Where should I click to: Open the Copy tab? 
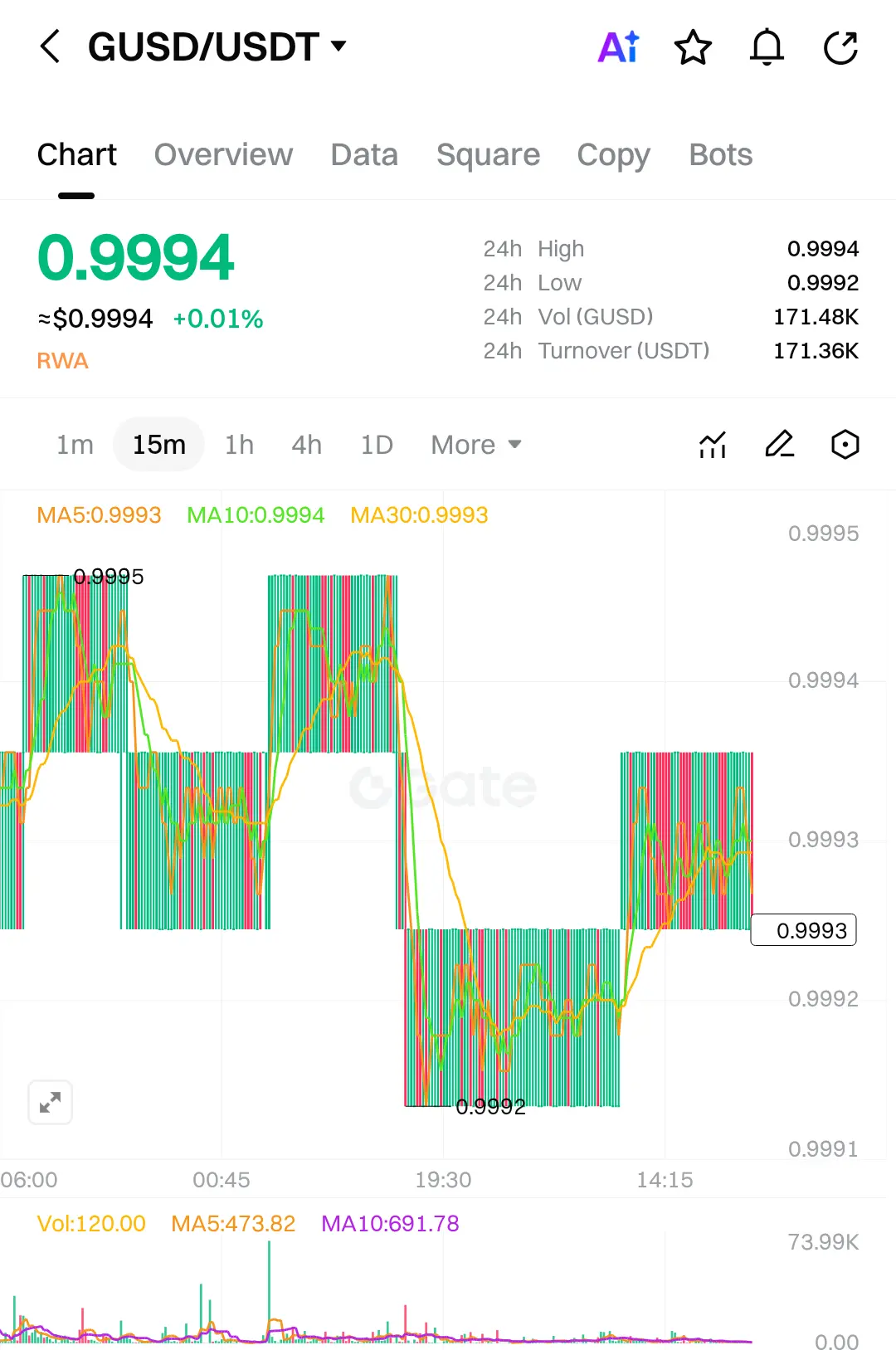pos(613,155)
